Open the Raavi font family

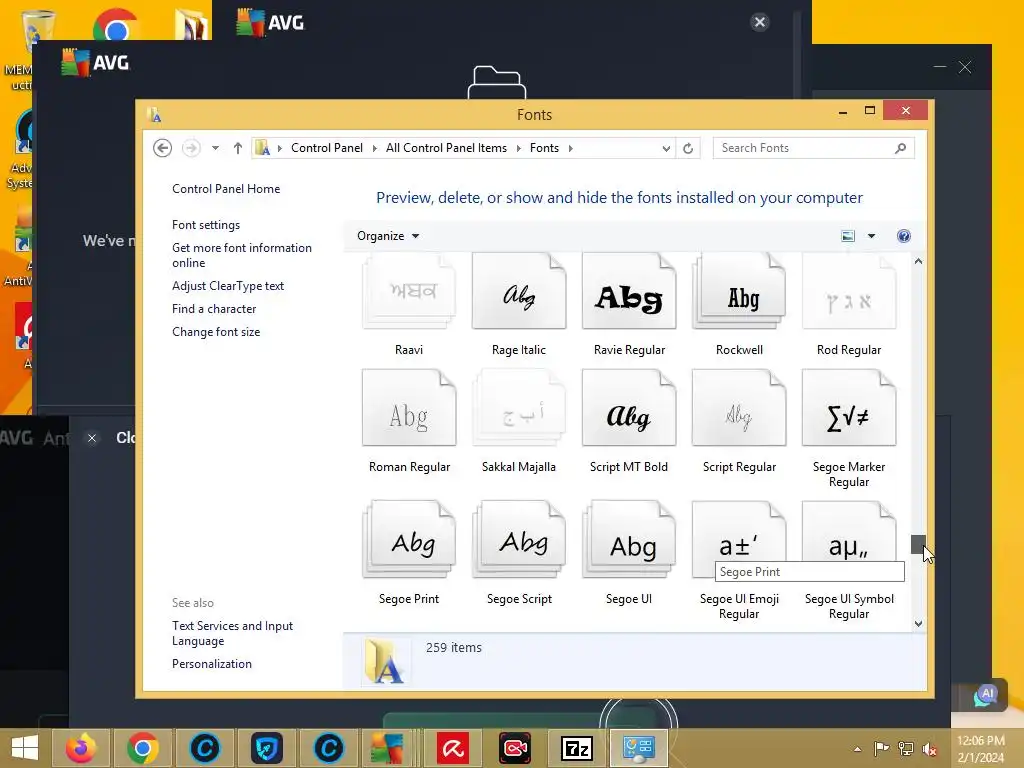coord(409,292)
